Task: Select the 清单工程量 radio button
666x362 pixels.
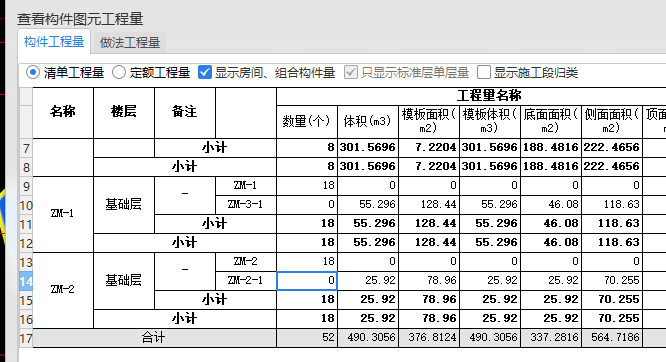Action: pyautogui.click(x=33, y=73)
